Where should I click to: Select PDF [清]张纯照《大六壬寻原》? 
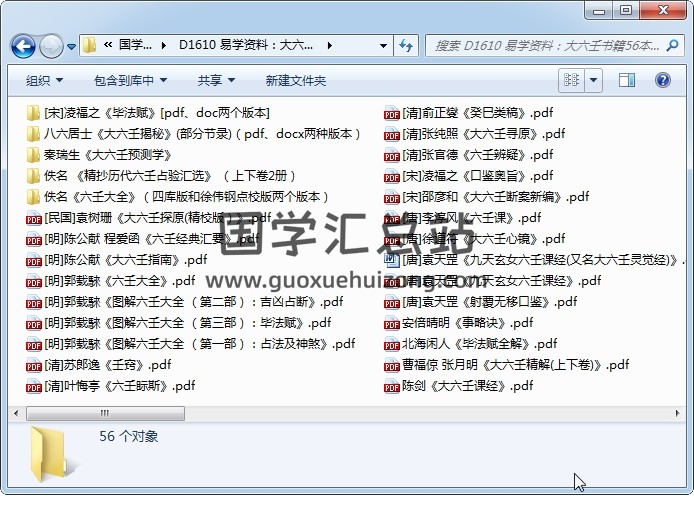click(x=474, y=134)
